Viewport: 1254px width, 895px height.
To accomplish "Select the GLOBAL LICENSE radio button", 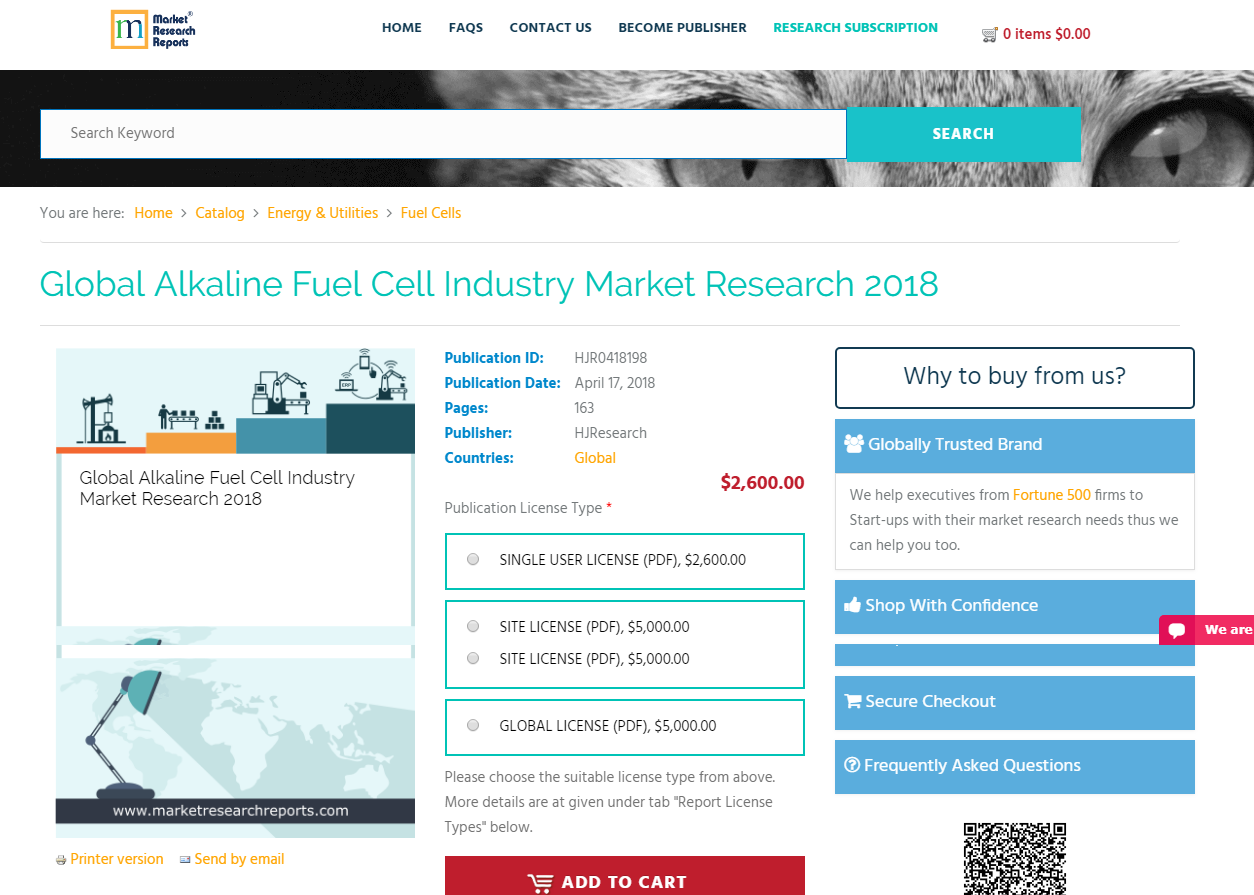I will [473, 725].
